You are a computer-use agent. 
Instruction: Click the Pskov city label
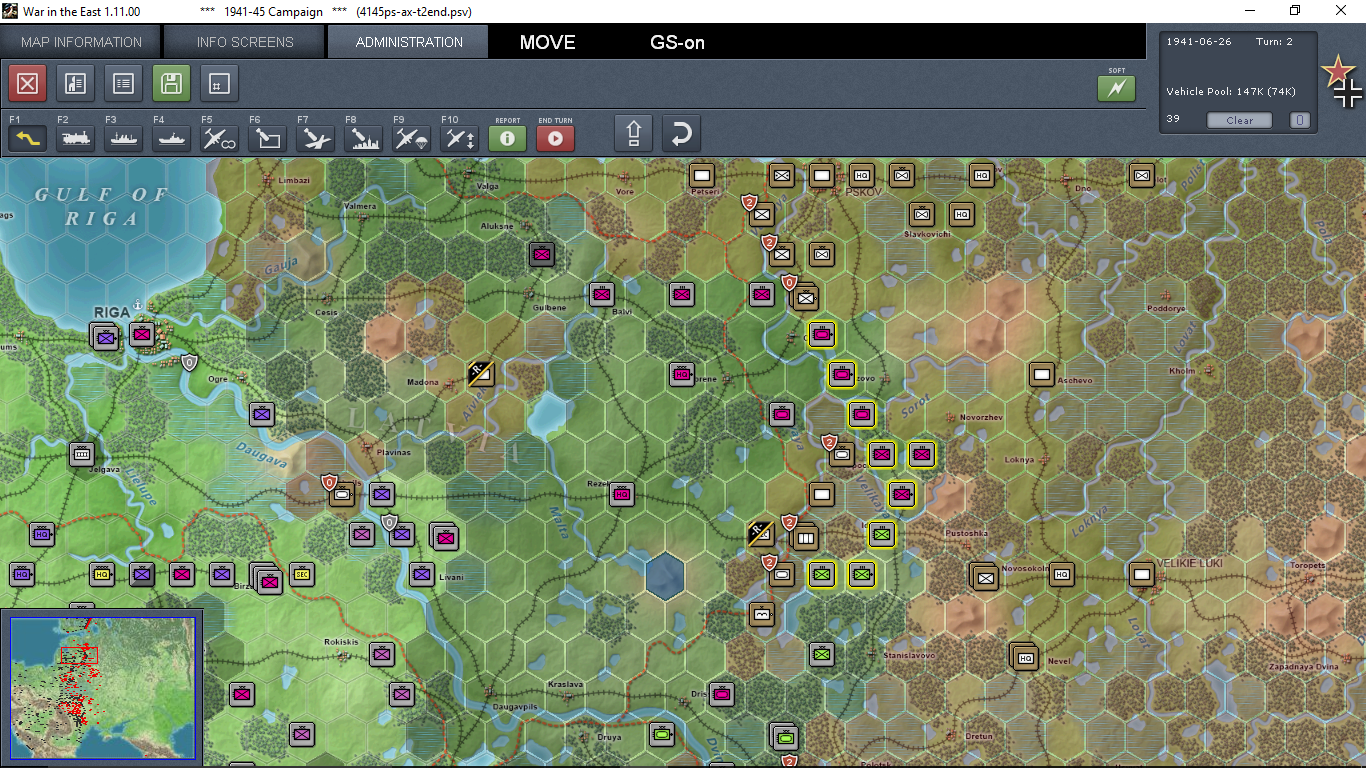[861, 191]
